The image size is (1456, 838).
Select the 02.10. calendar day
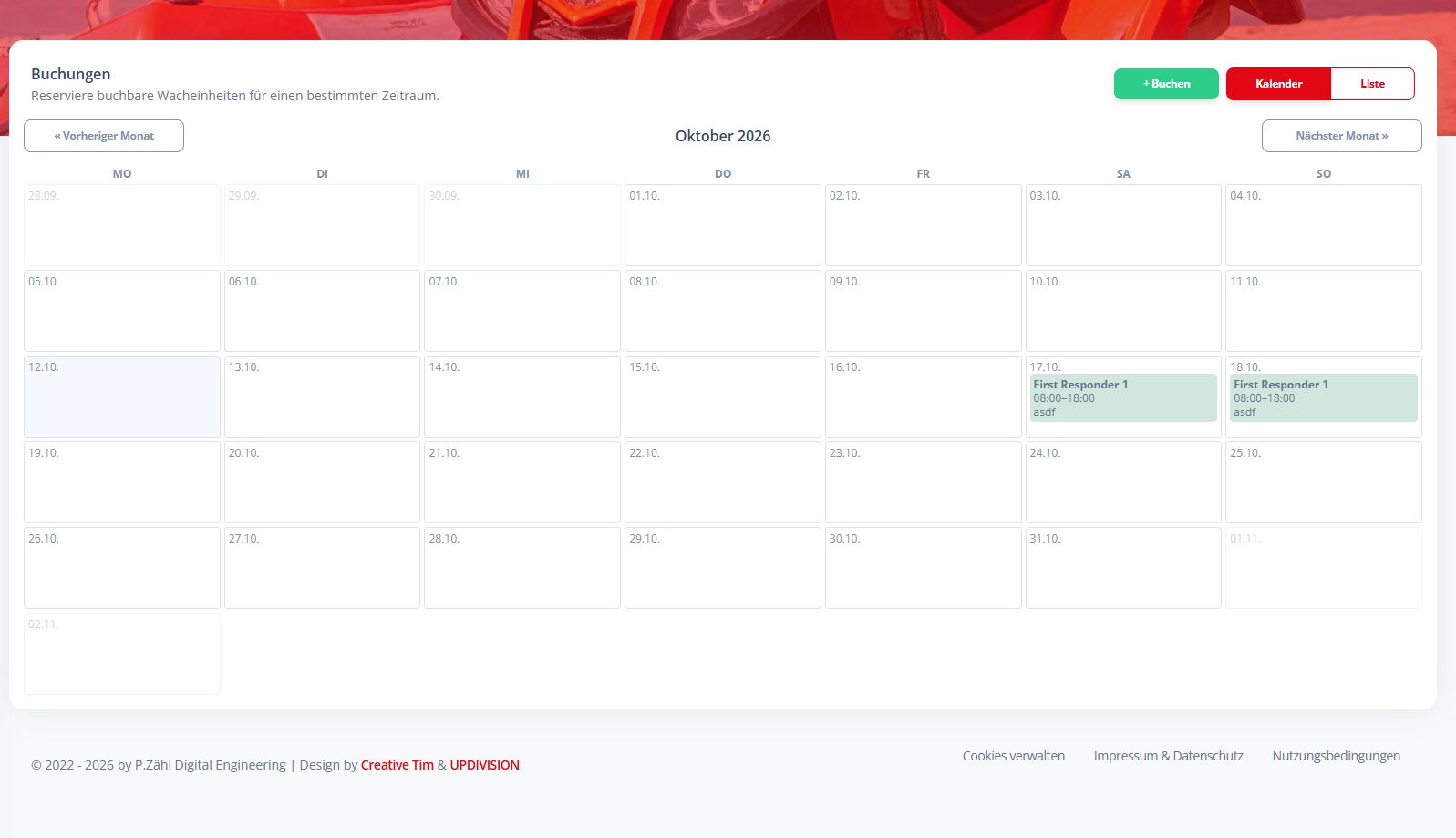coord(924,225)
